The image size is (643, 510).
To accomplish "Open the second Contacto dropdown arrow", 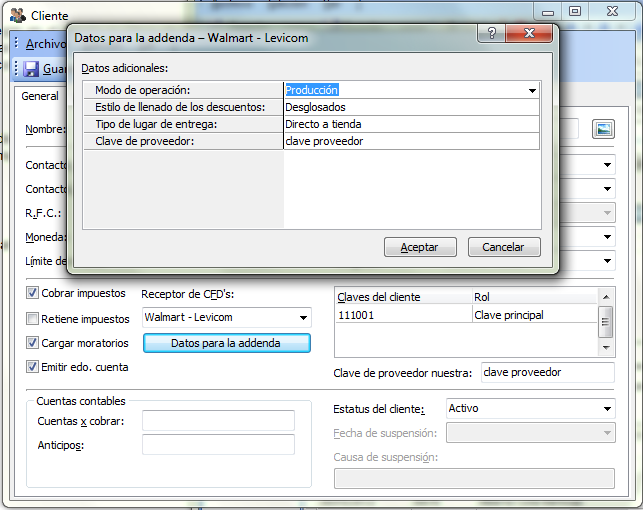I will coord(607,189).
